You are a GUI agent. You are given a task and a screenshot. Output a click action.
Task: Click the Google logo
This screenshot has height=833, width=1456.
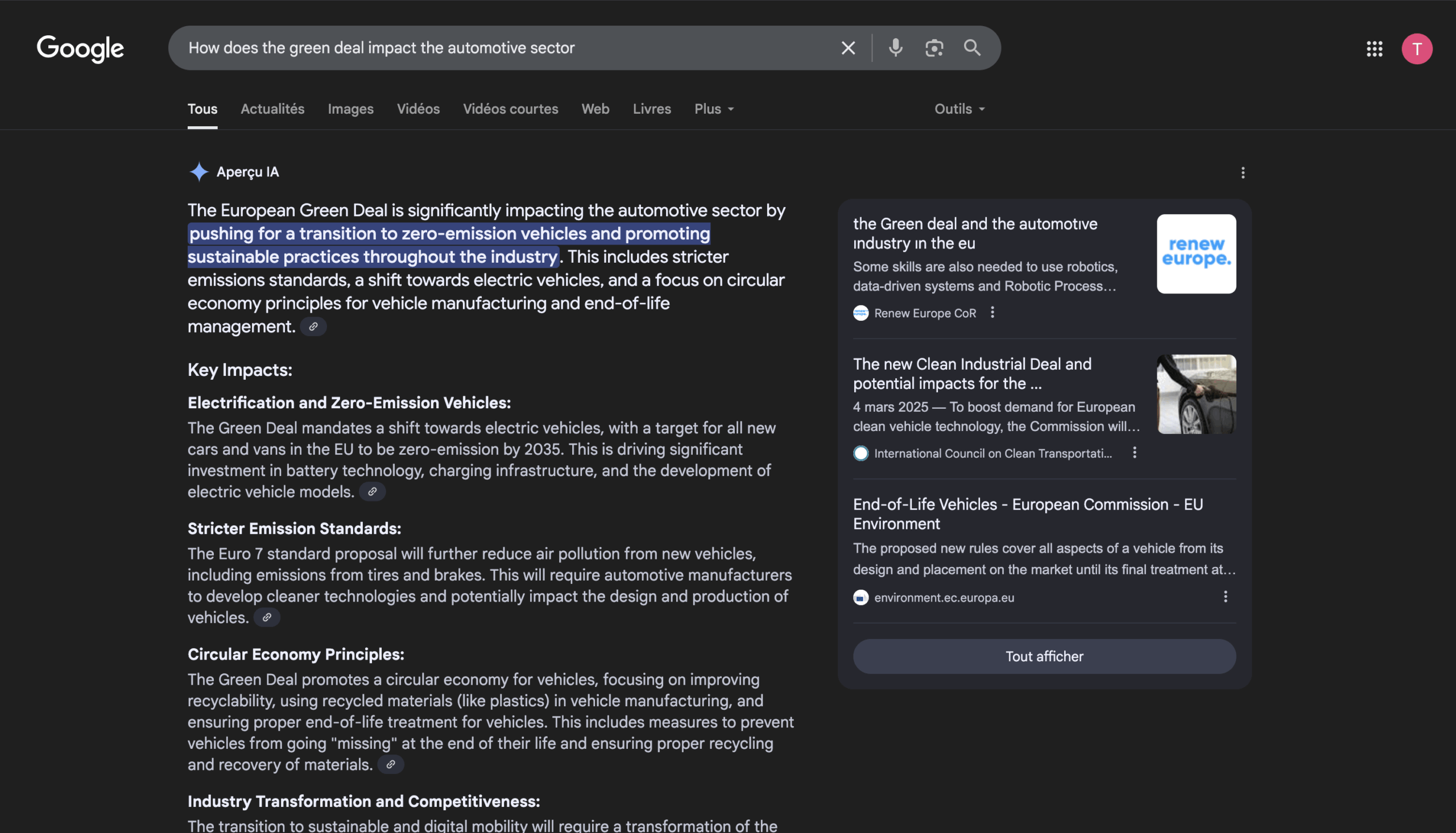click(x=80, y=49)
